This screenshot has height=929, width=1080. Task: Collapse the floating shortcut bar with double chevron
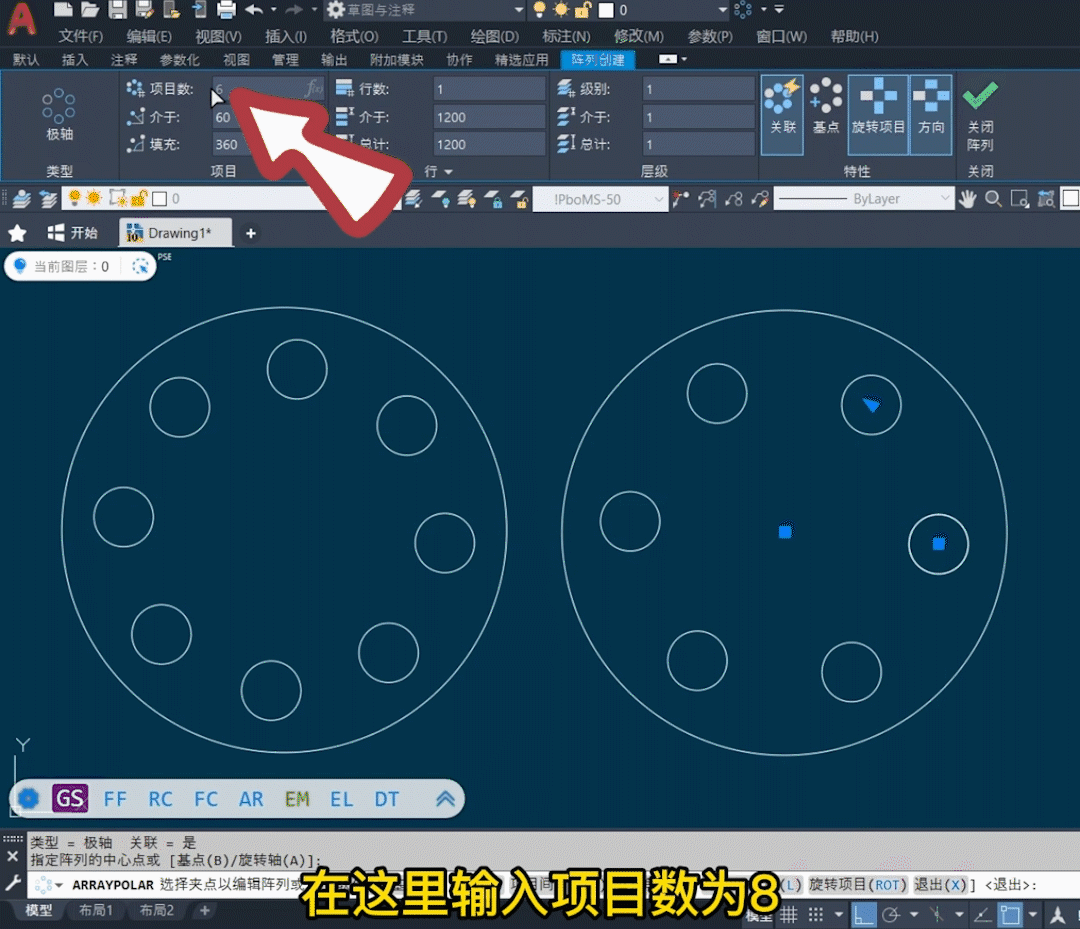[445, 799]
